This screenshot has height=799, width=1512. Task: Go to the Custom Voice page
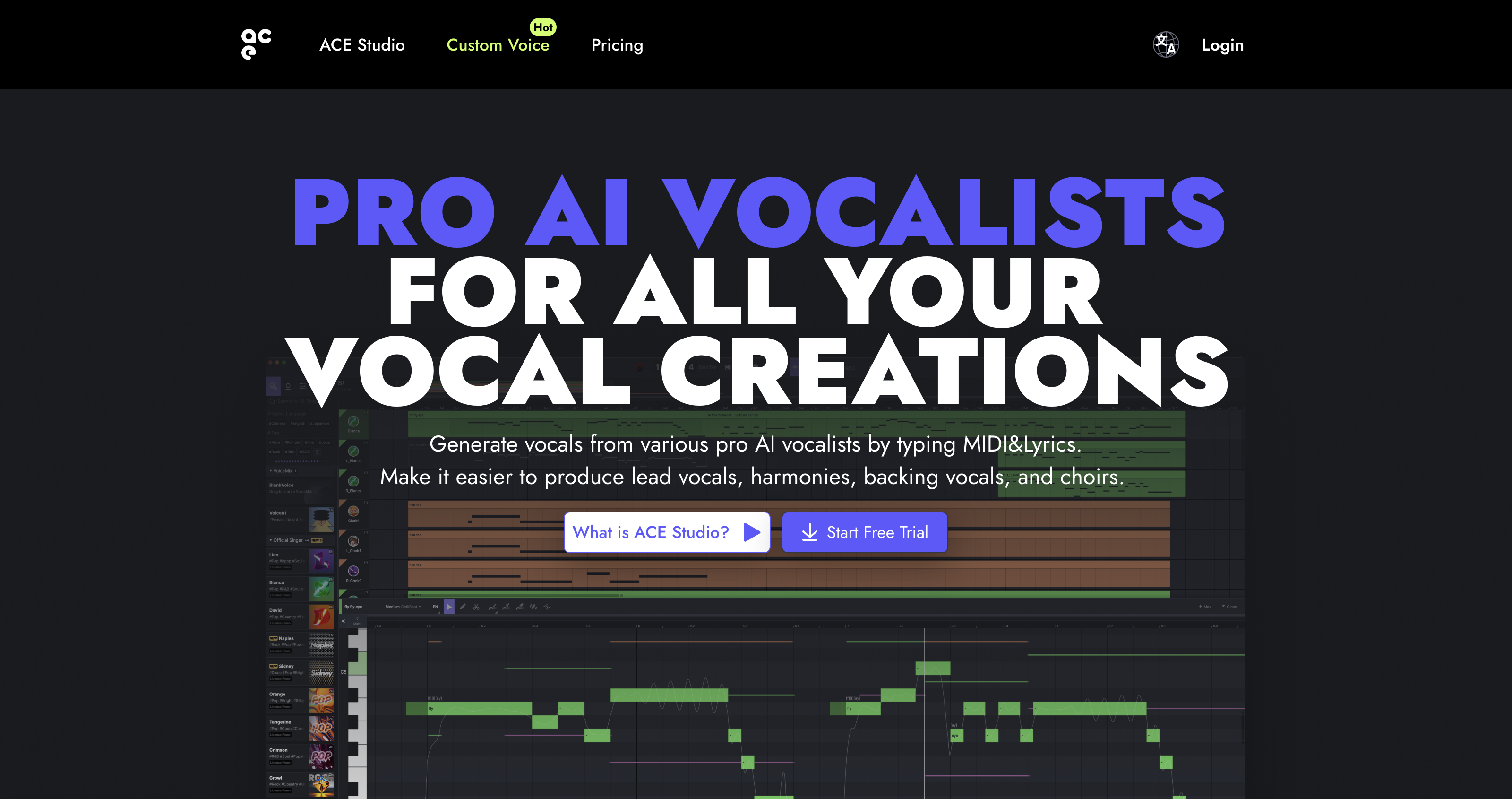click(x=498, y=45)
